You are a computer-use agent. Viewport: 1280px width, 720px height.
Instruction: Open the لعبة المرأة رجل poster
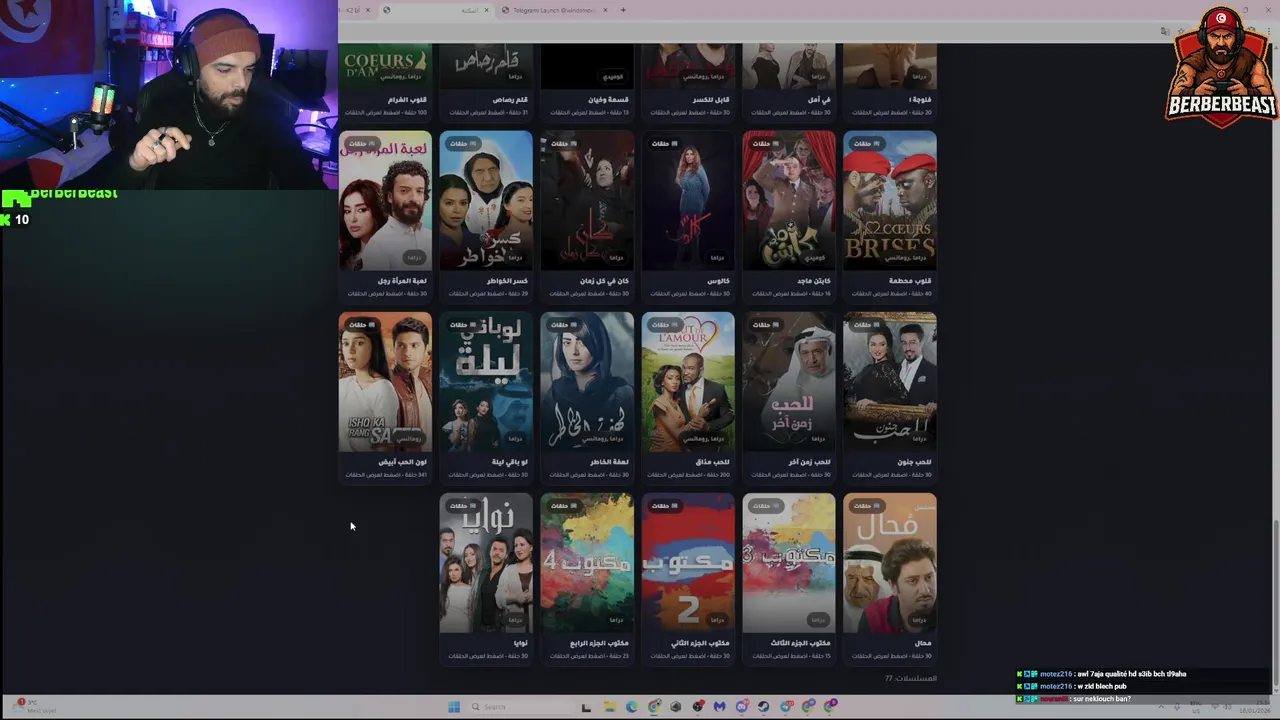385,200
